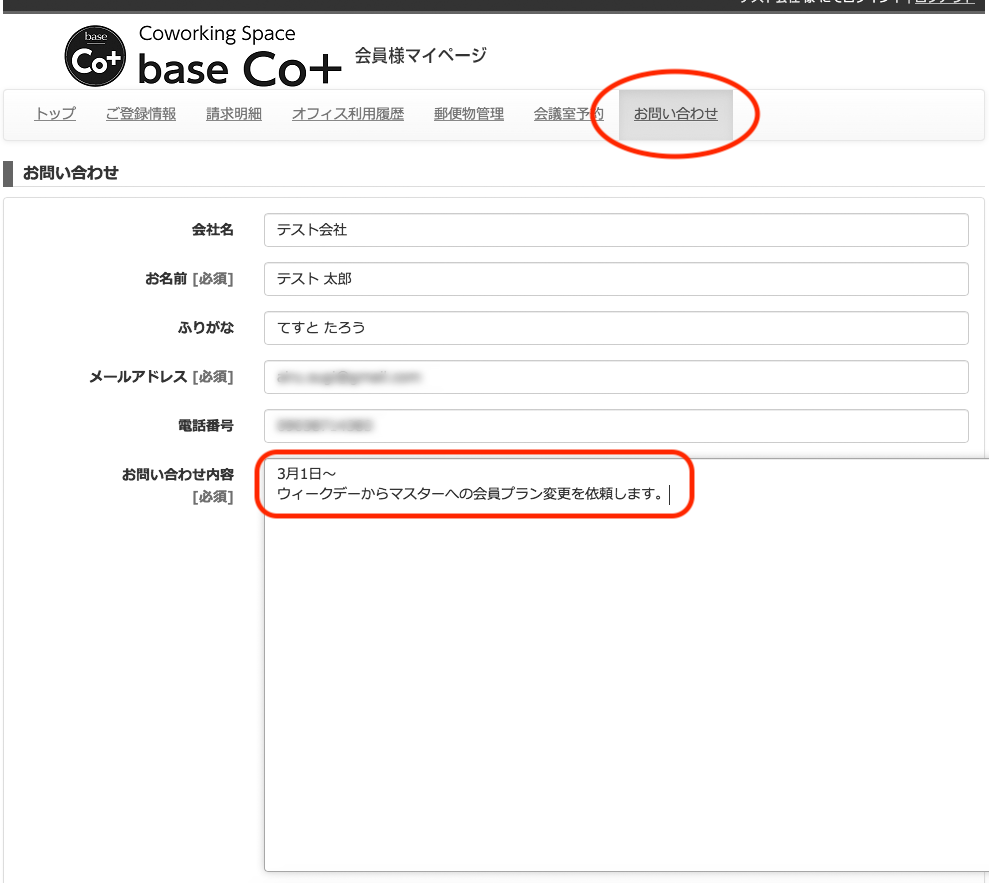Go to the ご登録情報 tab
The height and width of the screenshot is (883, 989).
[141, 114]
